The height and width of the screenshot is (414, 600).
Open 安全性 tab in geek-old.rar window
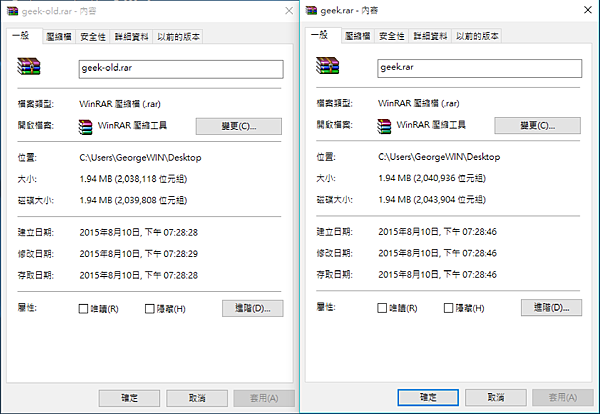click(x=93, y=37)
